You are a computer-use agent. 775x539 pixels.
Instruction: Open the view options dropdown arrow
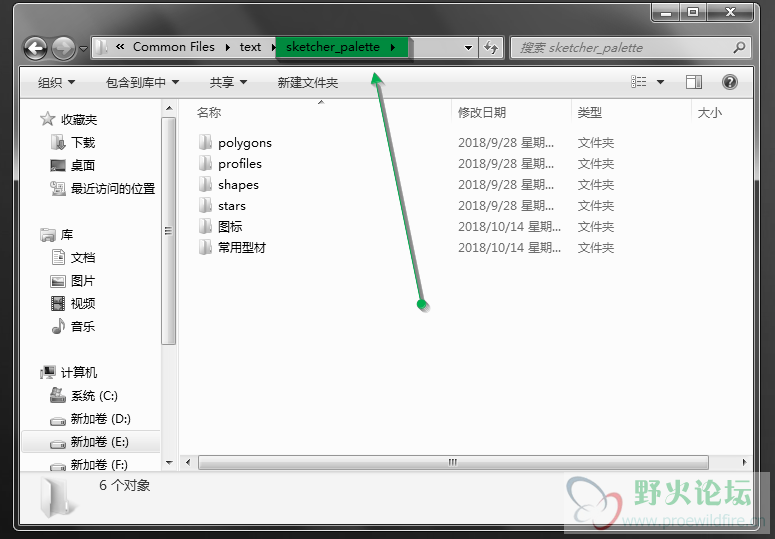pos(660,82)
